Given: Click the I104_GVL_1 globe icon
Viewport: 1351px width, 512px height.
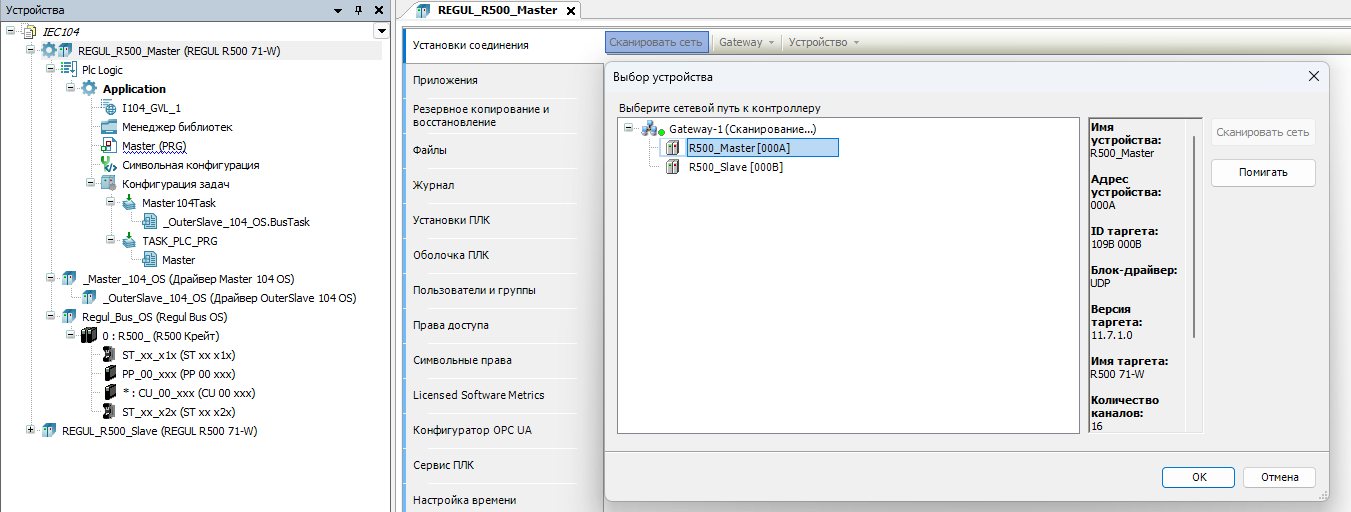Looking at the screenshot, I should pyautogui.click(x=109, y=108).
